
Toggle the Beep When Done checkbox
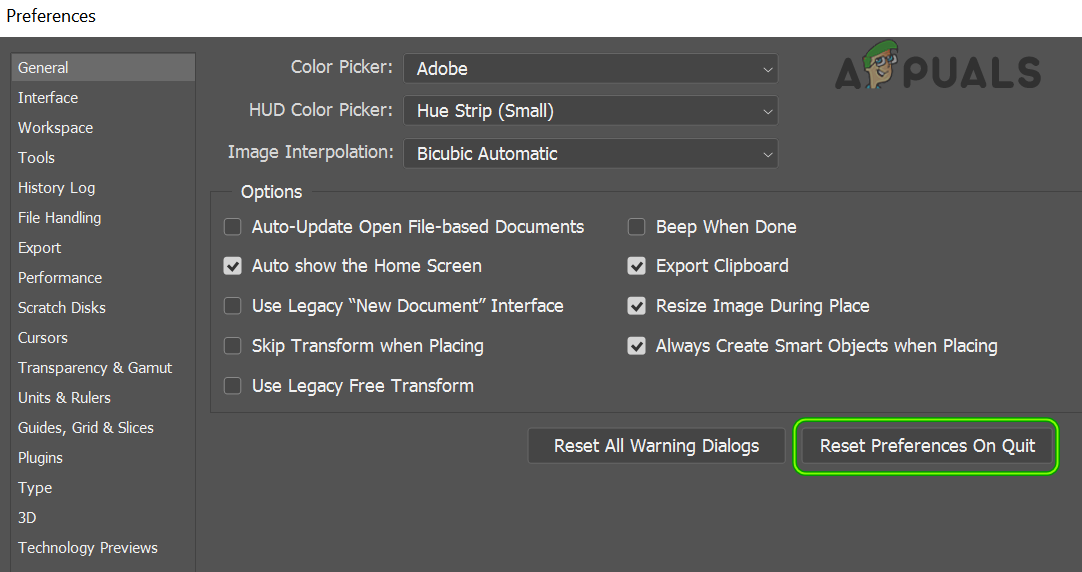tap(637, 227)
